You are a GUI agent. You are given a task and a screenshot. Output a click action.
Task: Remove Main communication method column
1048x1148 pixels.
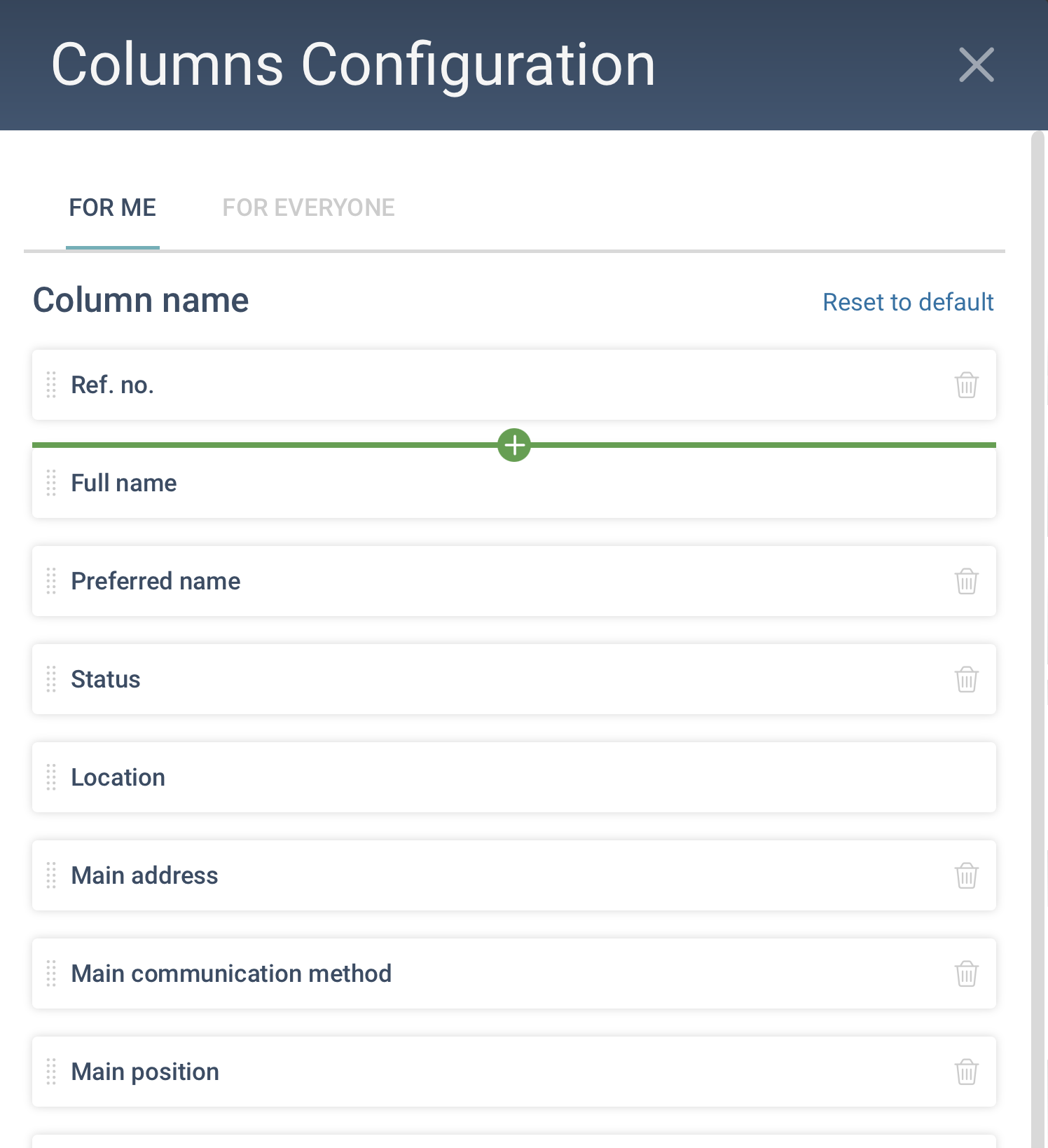pos(966,973)
